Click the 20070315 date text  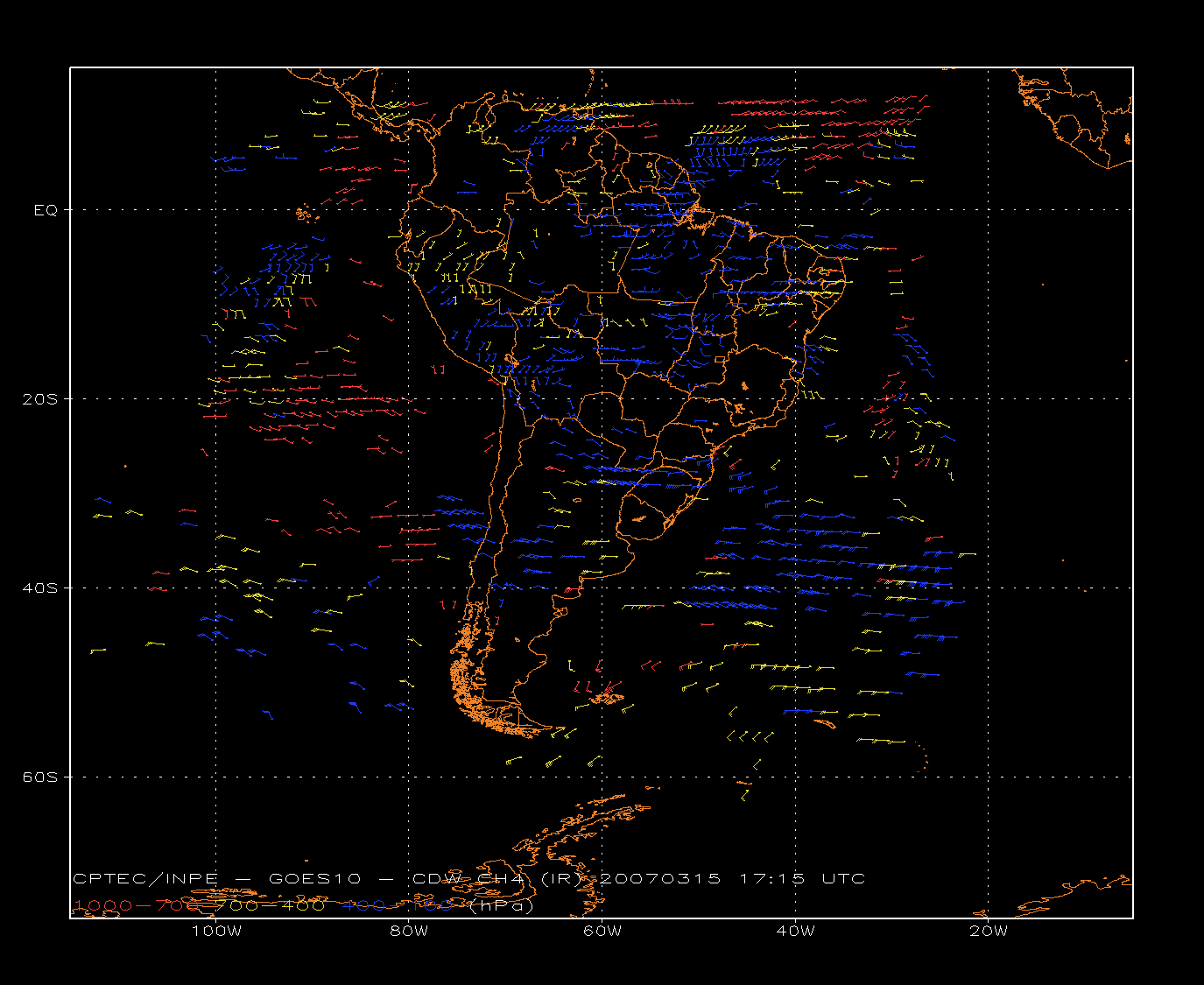click(x=661, y=878)
